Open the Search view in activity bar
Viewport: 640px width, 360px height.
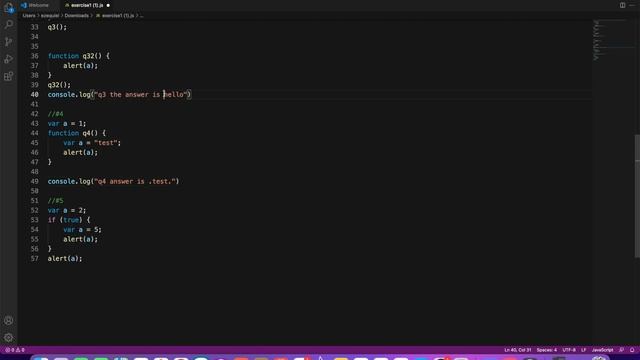pos(9,25)
